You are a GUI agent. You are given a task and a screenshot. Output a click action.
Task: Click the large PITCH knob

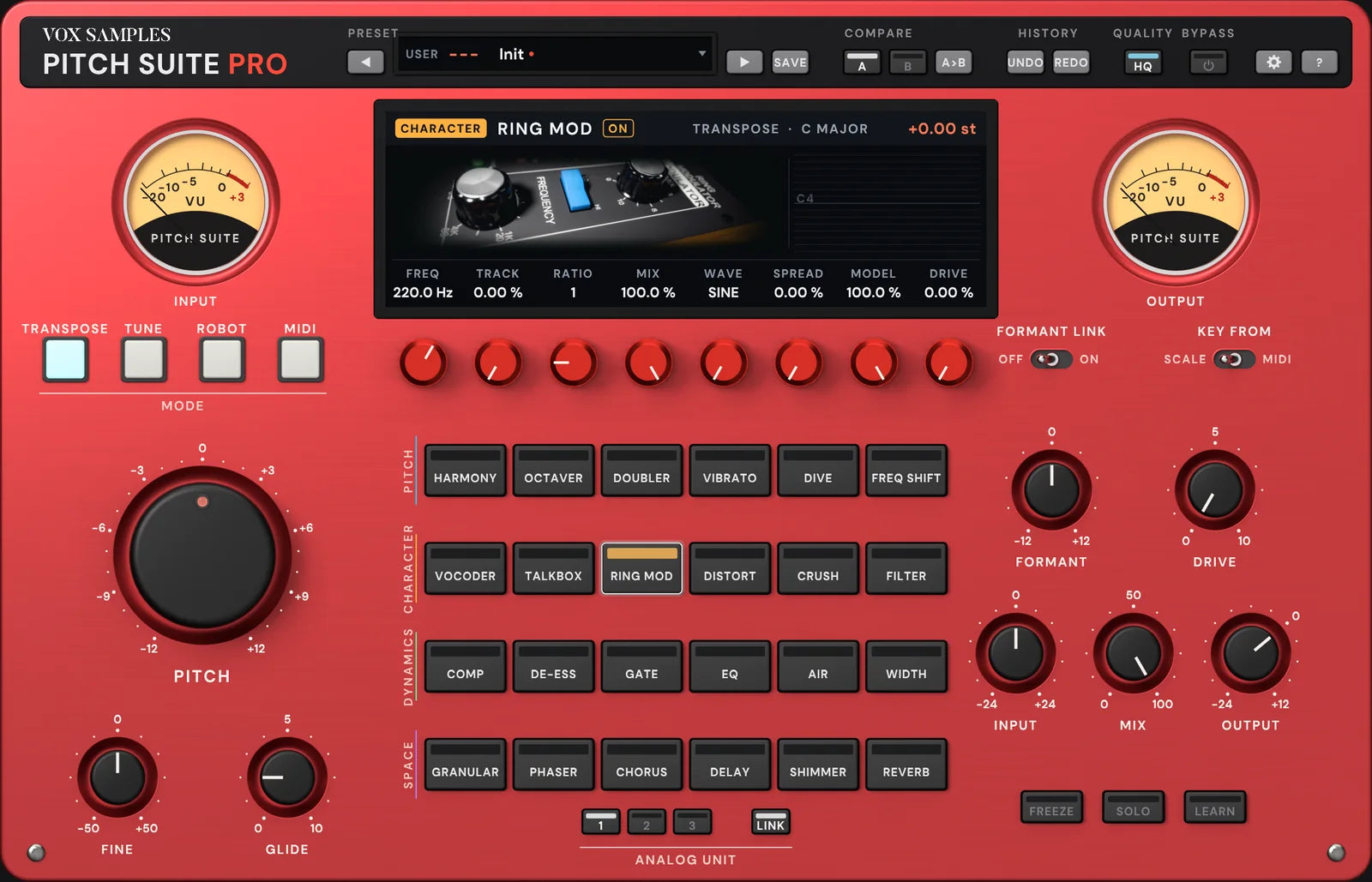tap(202, 556)
